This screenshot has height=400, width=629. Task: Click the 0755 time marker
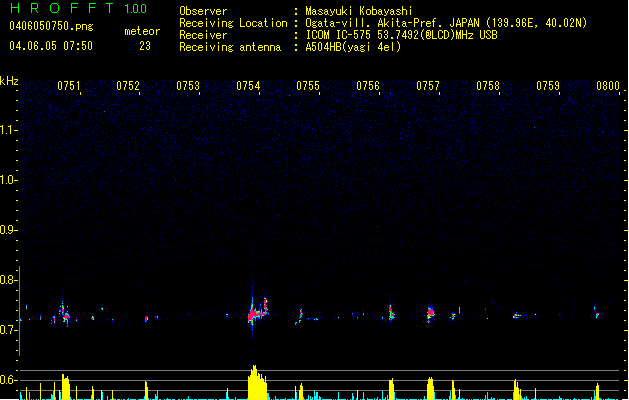point(308,86)
